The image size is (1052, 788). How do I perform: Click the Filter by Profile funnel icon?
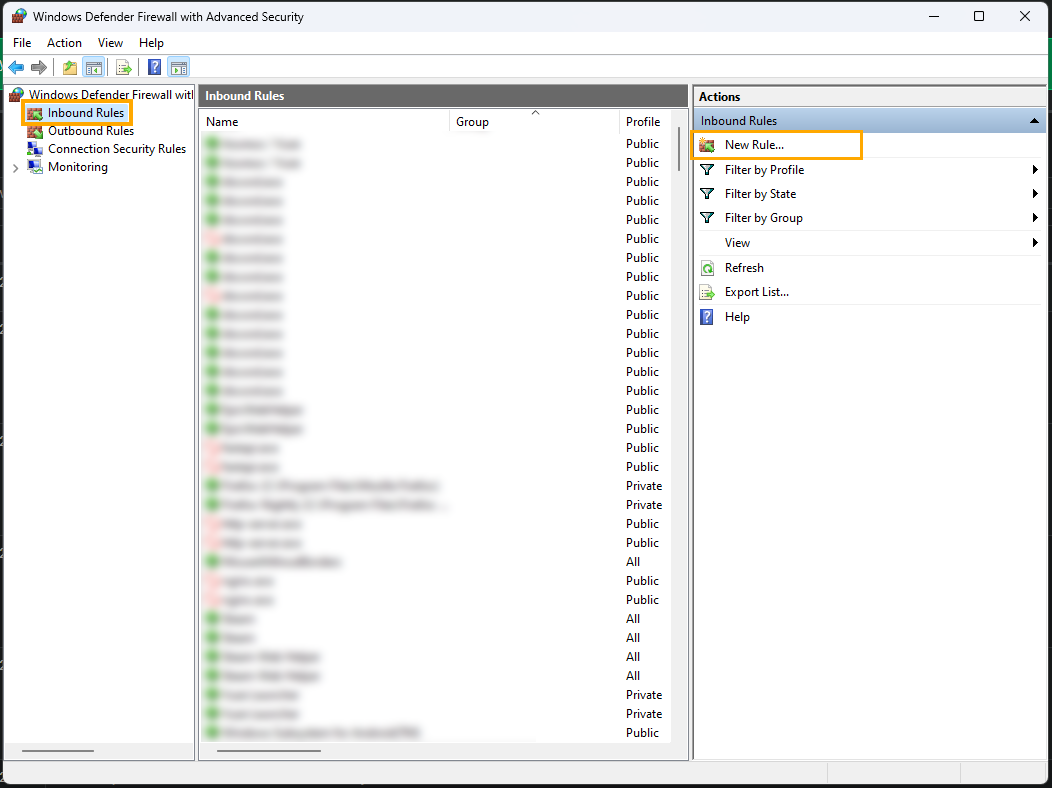point(707,170)
